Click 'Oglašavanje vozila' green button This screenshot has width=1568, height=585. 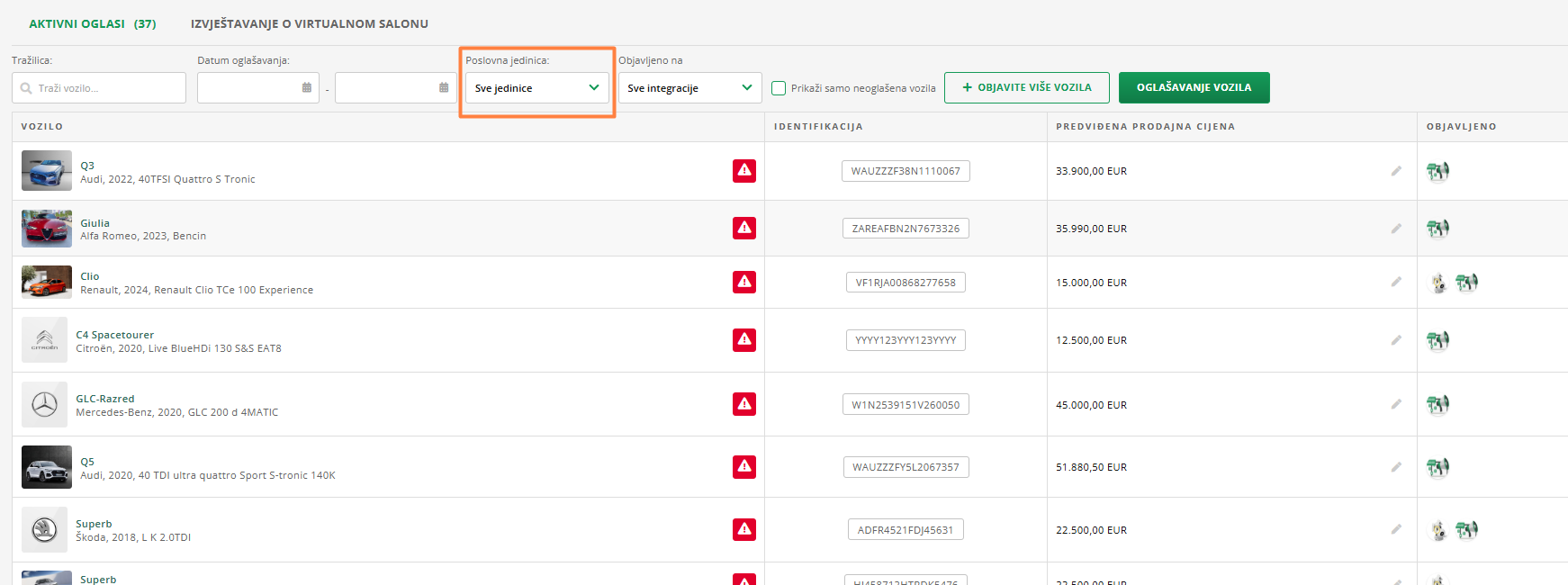[1194, 87]
